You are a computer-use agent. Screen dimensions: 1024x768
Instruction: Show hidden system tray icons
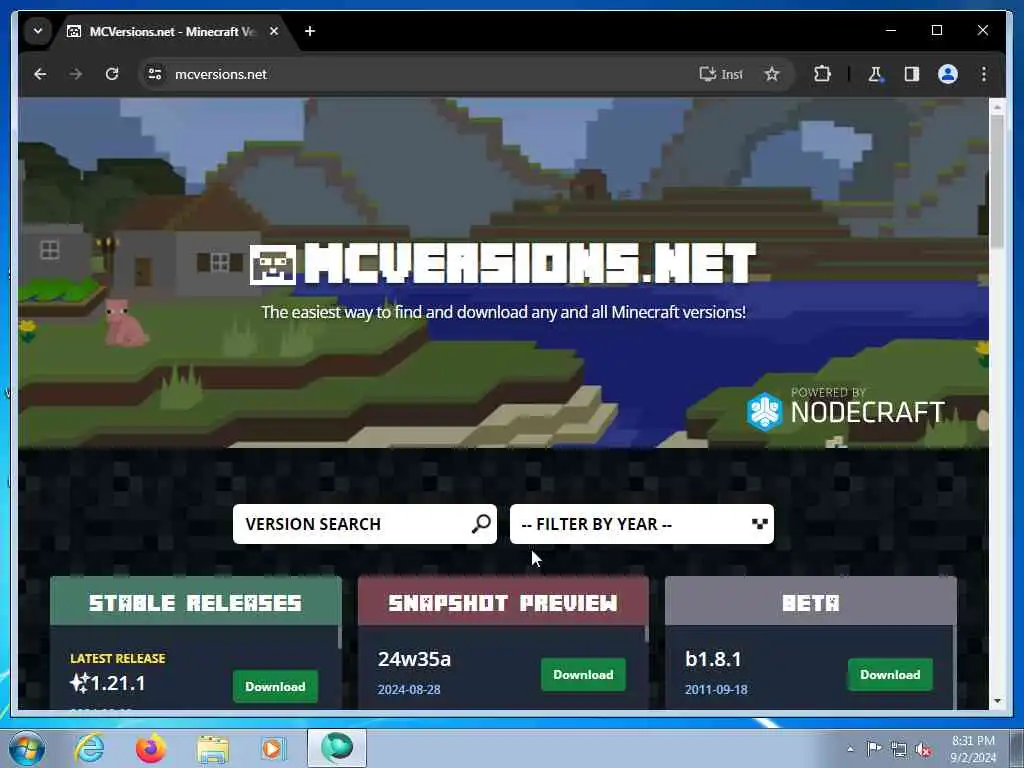click(x=850, y=748)
